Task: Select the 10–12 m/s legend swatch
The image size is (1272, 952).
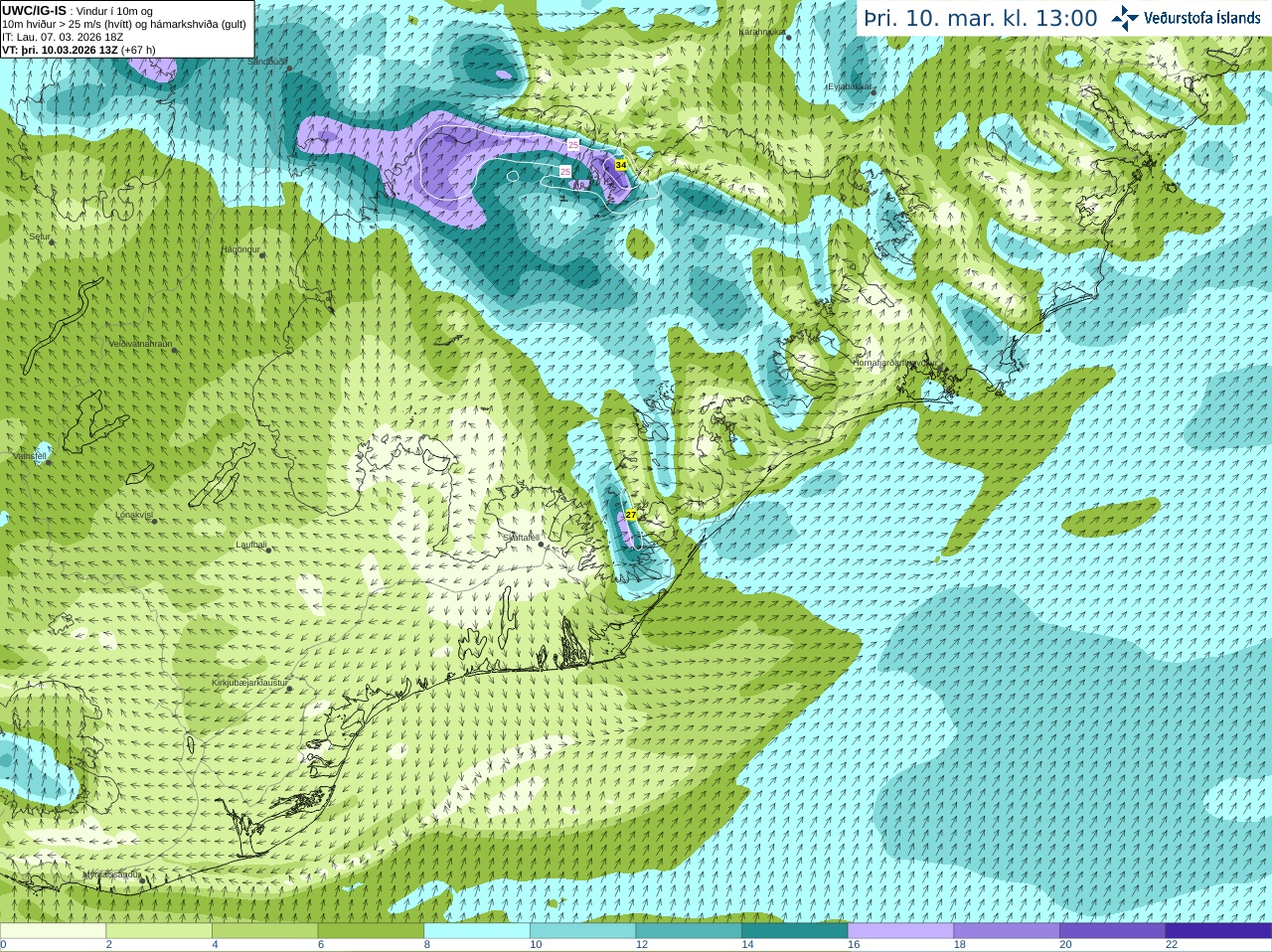Action: [x=582, y=931]
